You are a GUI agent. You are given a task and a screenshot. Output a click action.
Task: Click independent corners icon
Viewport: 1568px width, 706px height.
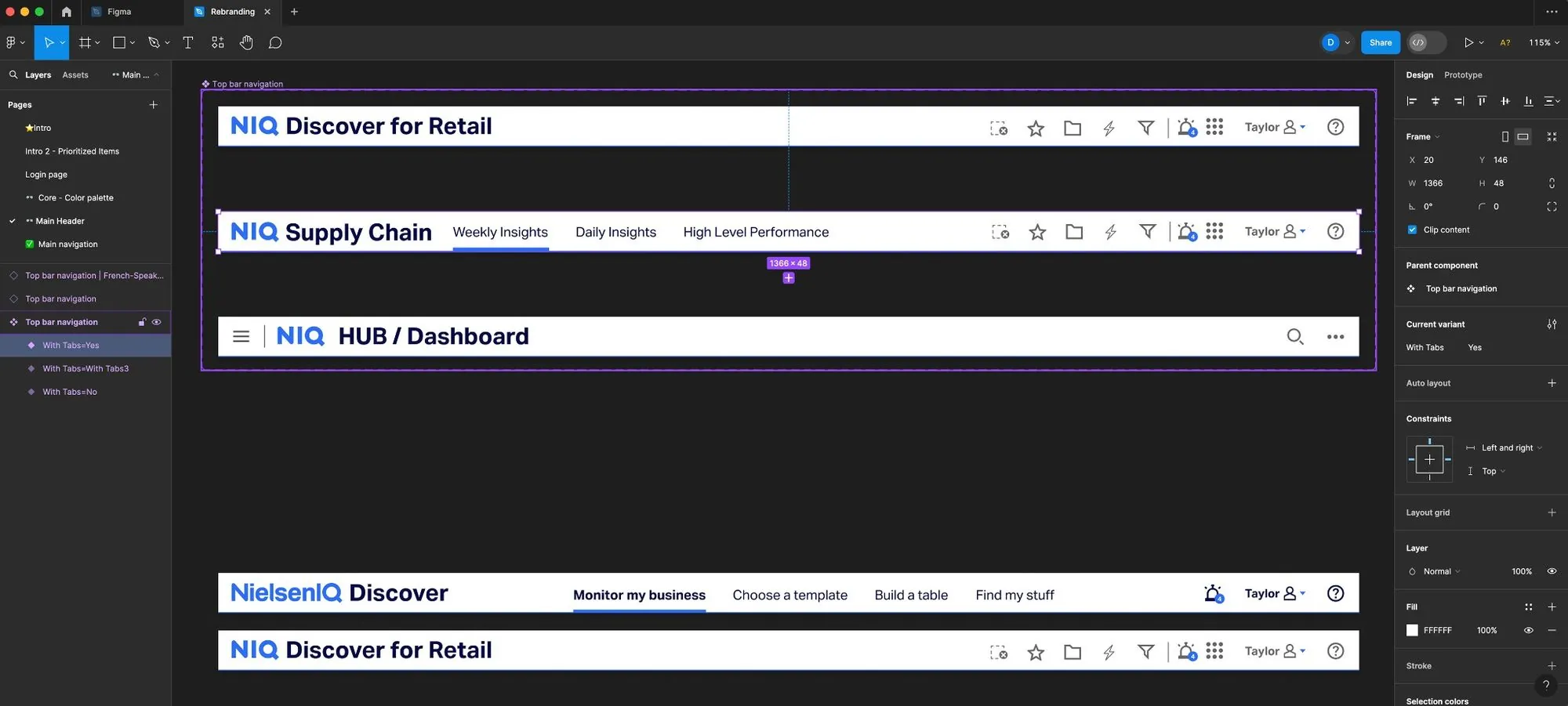1552,206
